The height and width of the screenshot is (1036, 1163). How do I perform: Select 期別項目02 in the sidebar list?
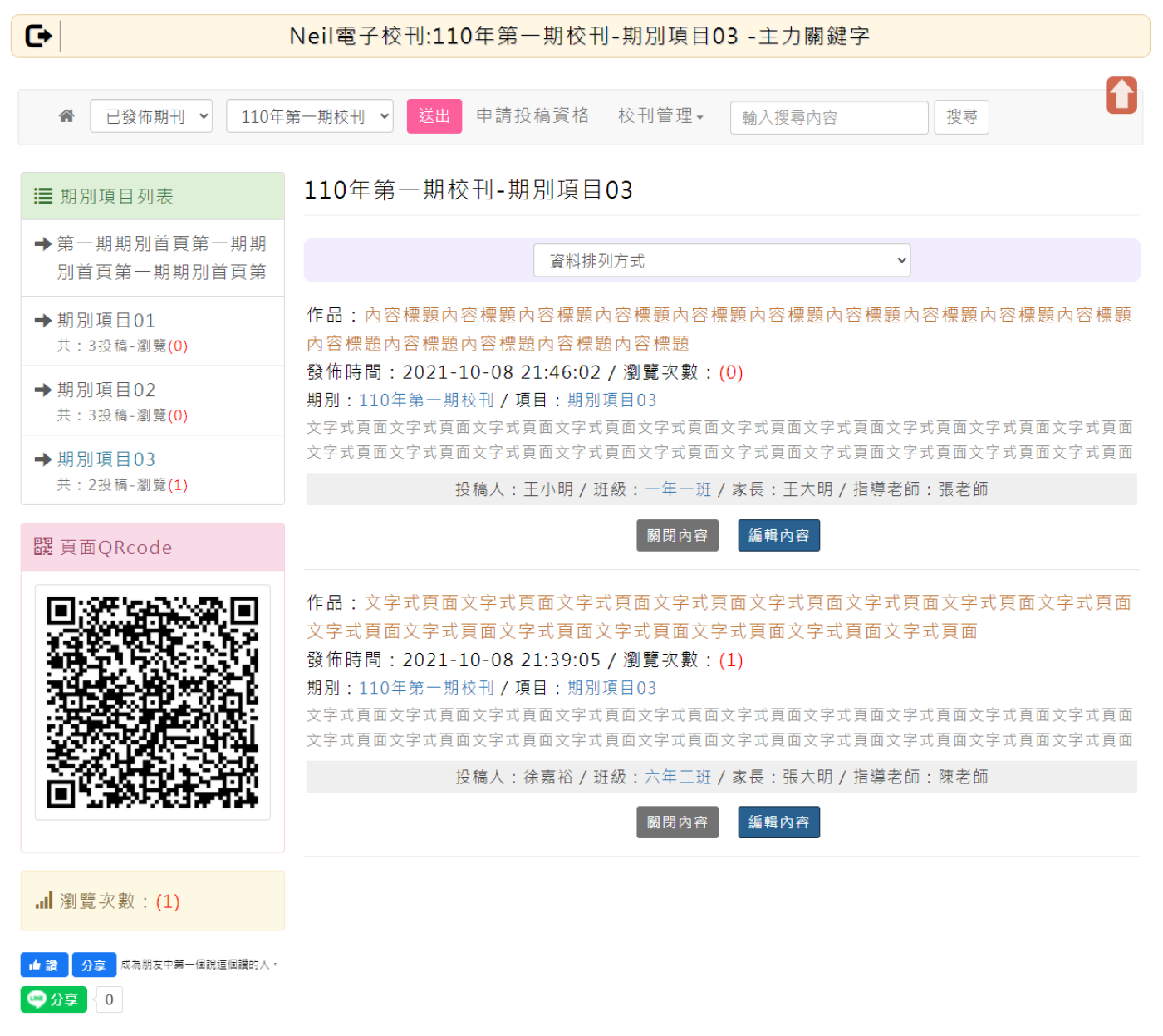pyautogui.click(x=106, y=390)
